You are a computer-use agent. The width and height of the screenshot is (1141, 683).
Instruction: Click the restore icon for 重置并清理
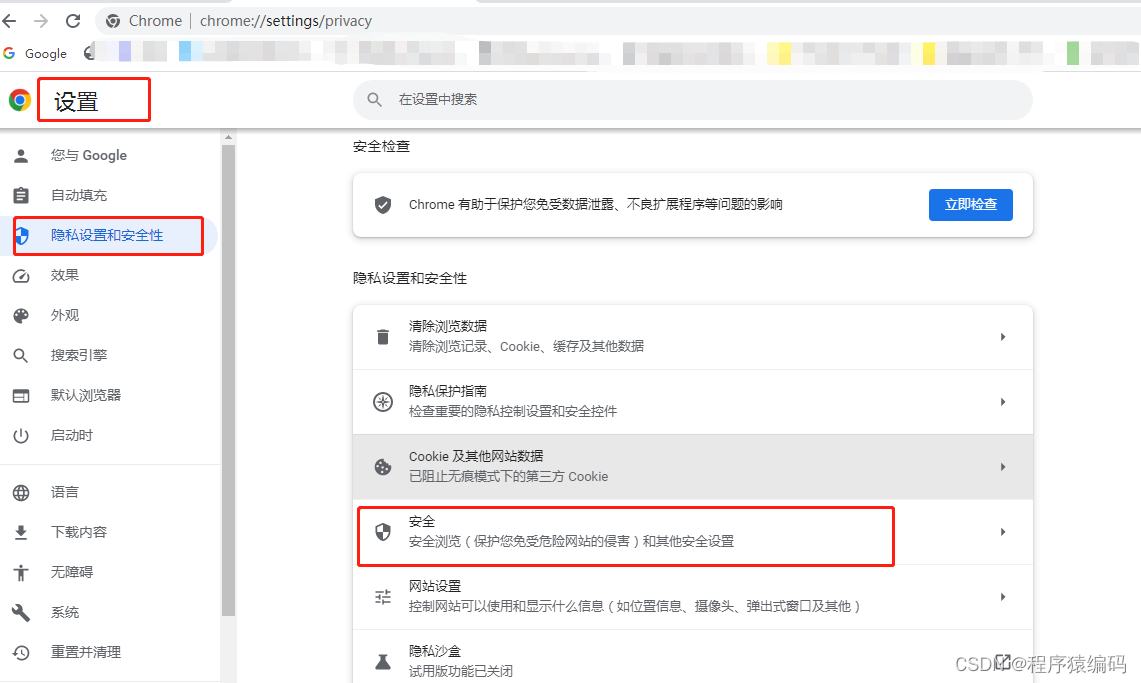(21, 652)
